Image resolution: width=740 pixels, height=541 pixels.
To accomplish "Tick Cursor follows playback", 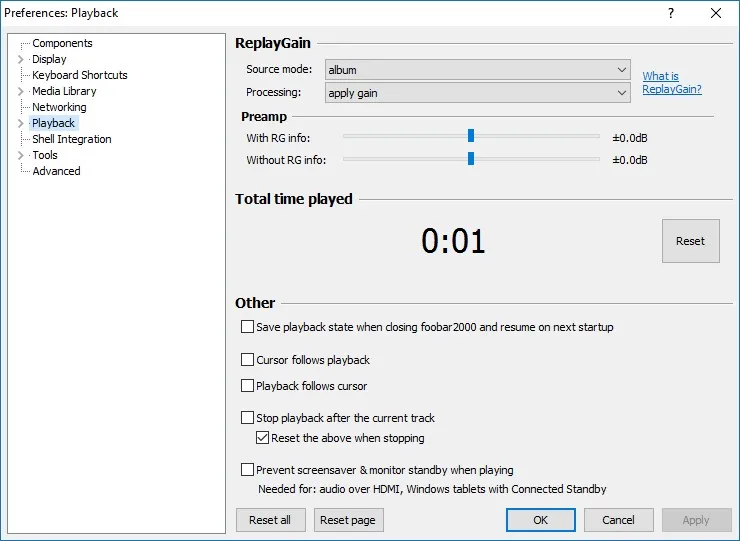I will [247, 360].
